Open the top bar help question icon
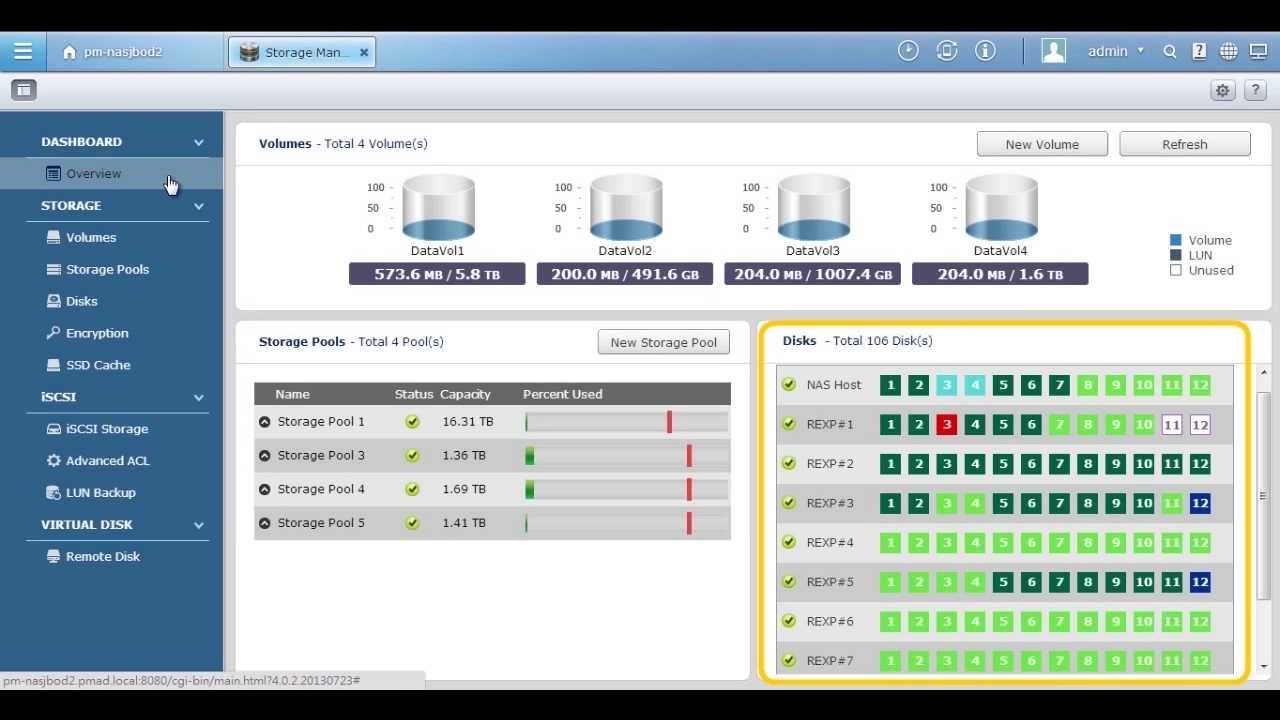1280x720 pixels. [1199, 52]
